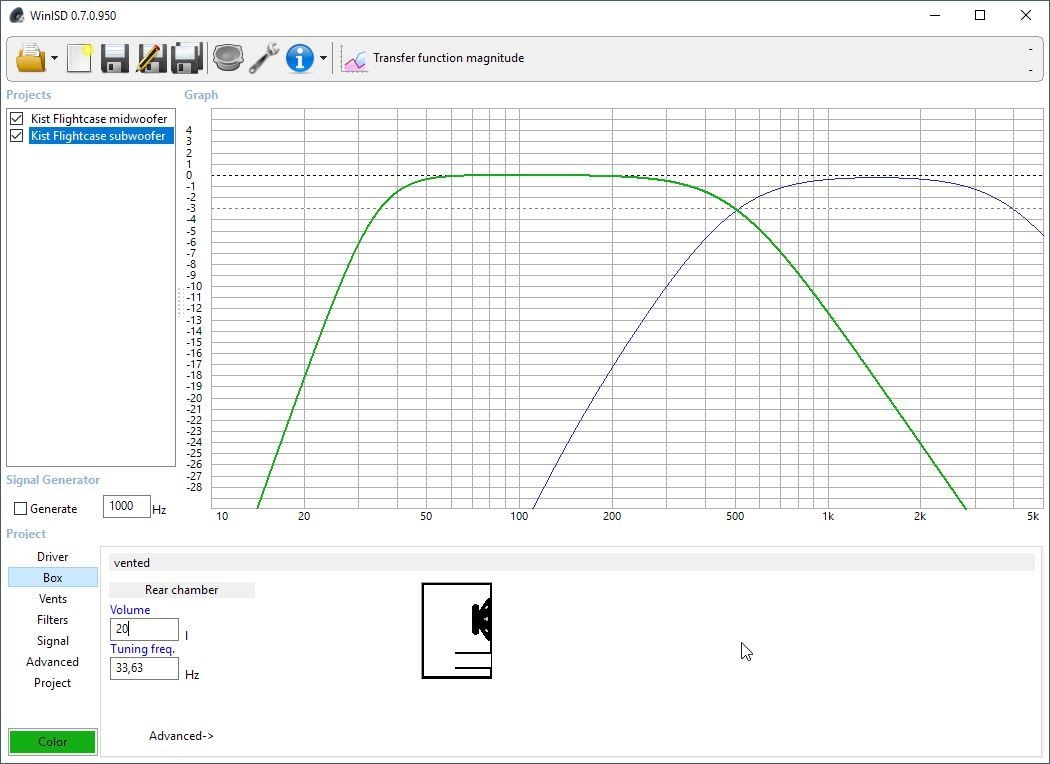Enable the Generate signal checkbox
The width and height of the screenshot is (1050, 764).
[21, 509]
